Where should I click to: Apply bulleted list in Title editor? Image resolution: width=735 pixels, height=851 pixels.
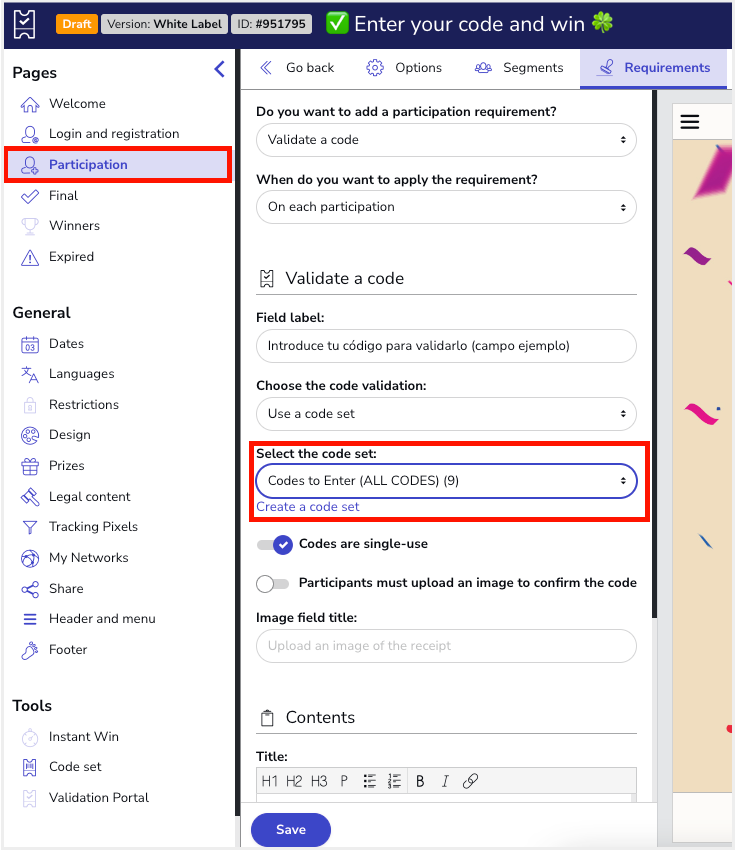(370, 781)
